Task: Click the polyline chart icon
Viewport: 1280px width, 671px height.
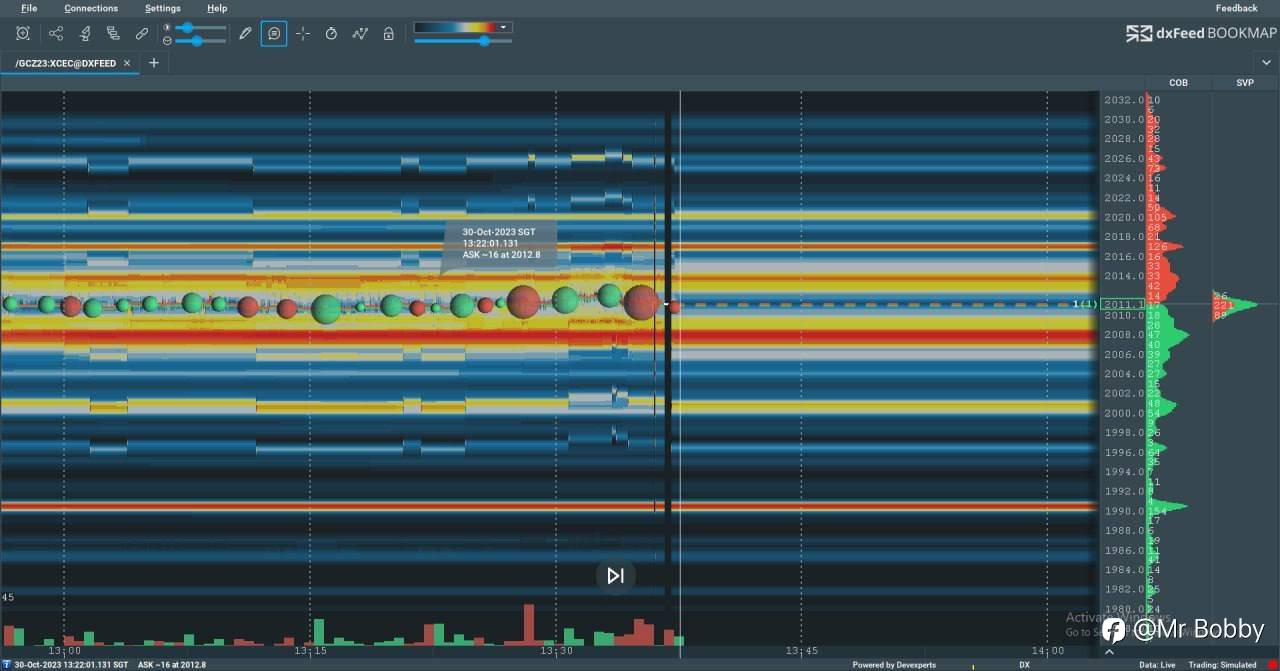Action: click(x=360, y=33)
